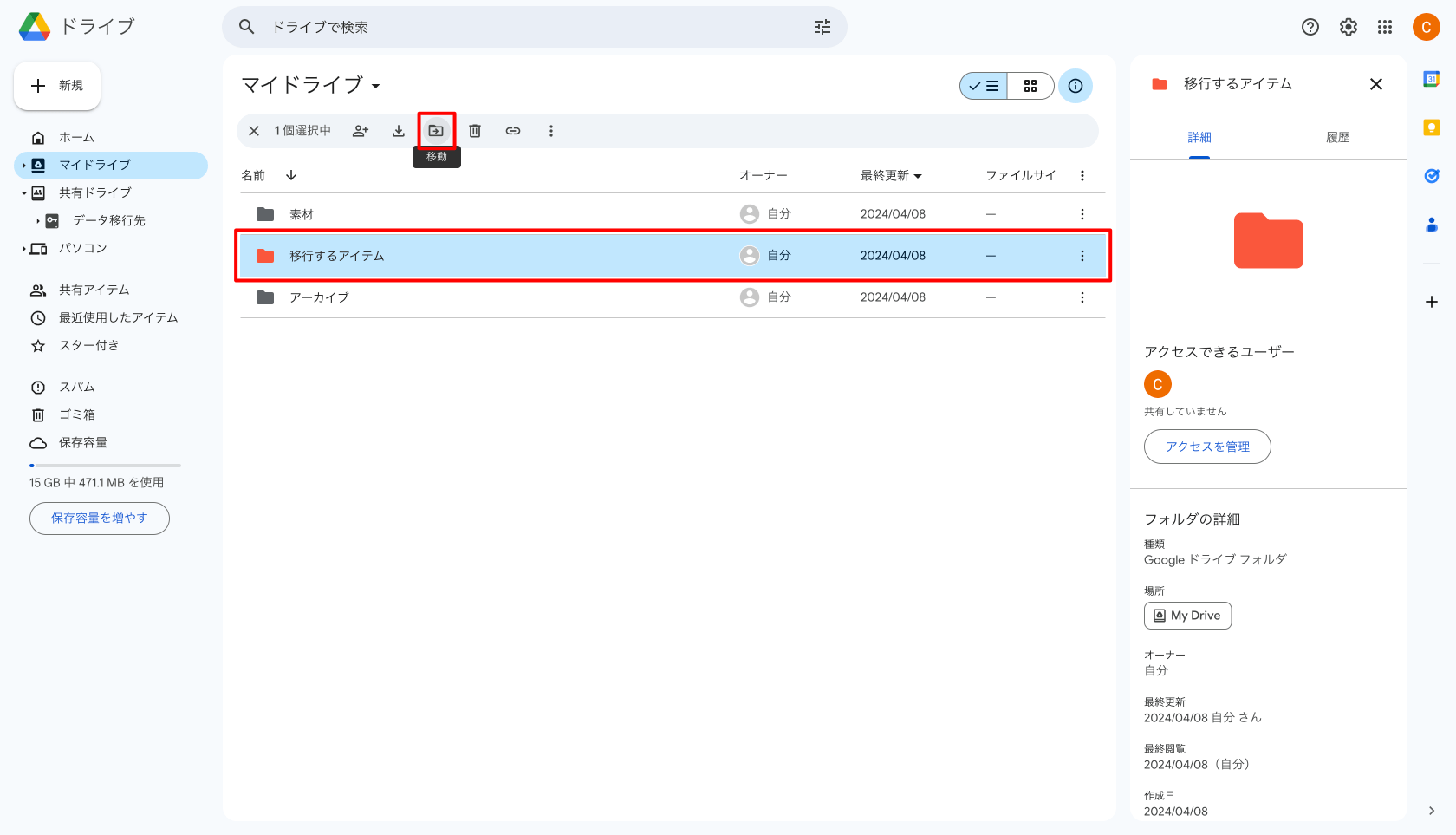This screenshot has height=835, width=1456.
Task: Click アクセスを管理 button
Action: coord(1207,447)
